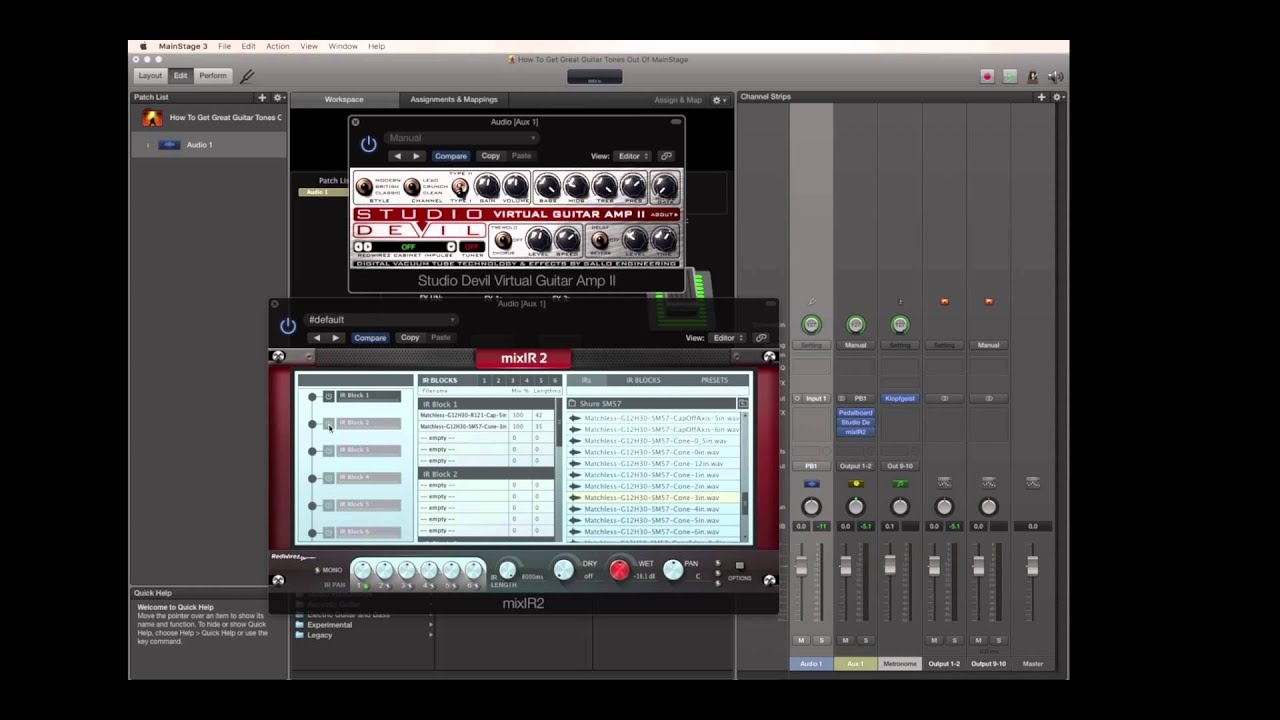Click the Studio Devil BASS knob

coord(548,185)
